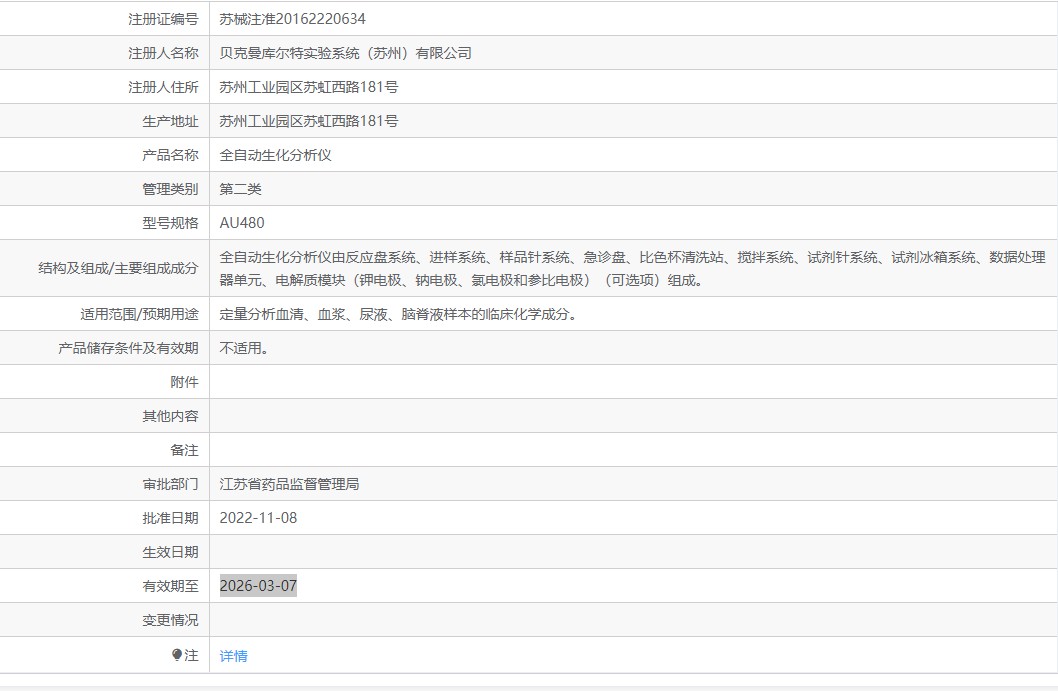The image size is (1058, 691).
Task: Click the text 定量分析血清、血浆、尿液
Action: (303, 314)
